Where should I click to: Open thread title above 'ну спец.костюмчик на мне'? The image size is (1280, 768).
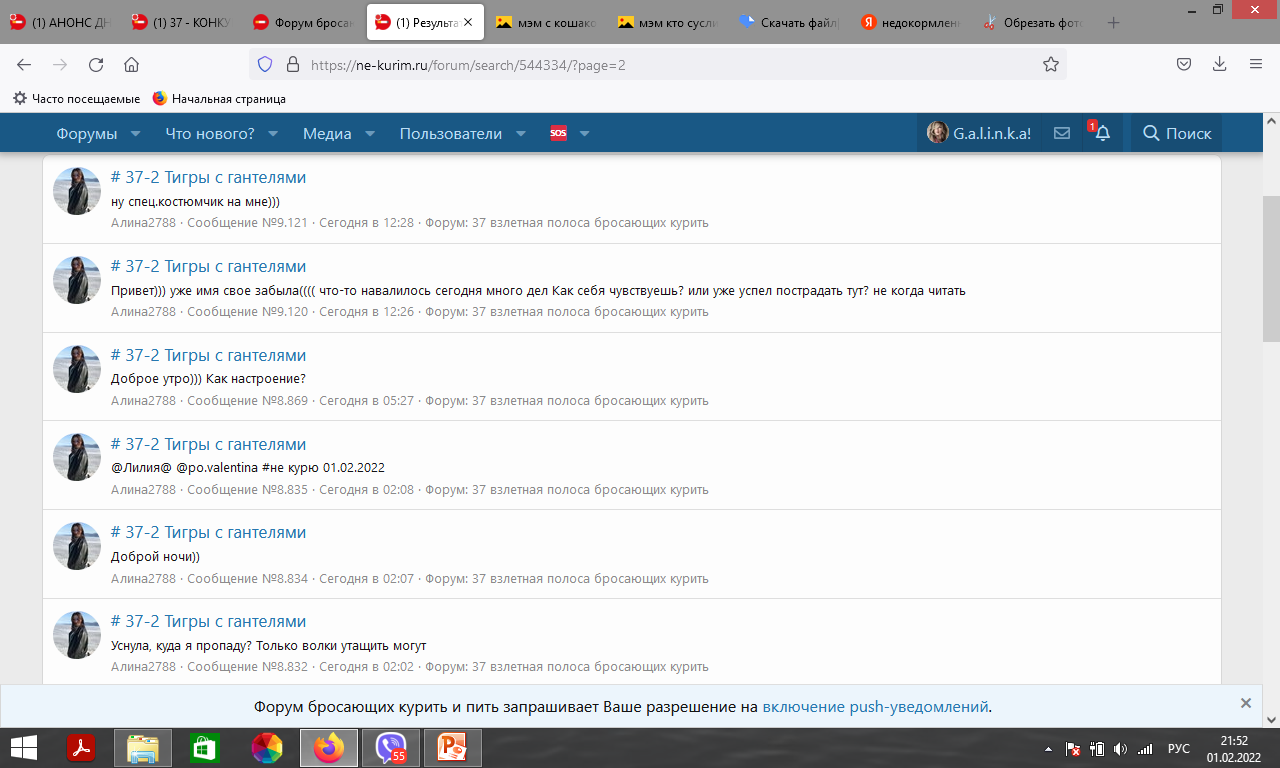pyautogui.click(x=208, y=178)
